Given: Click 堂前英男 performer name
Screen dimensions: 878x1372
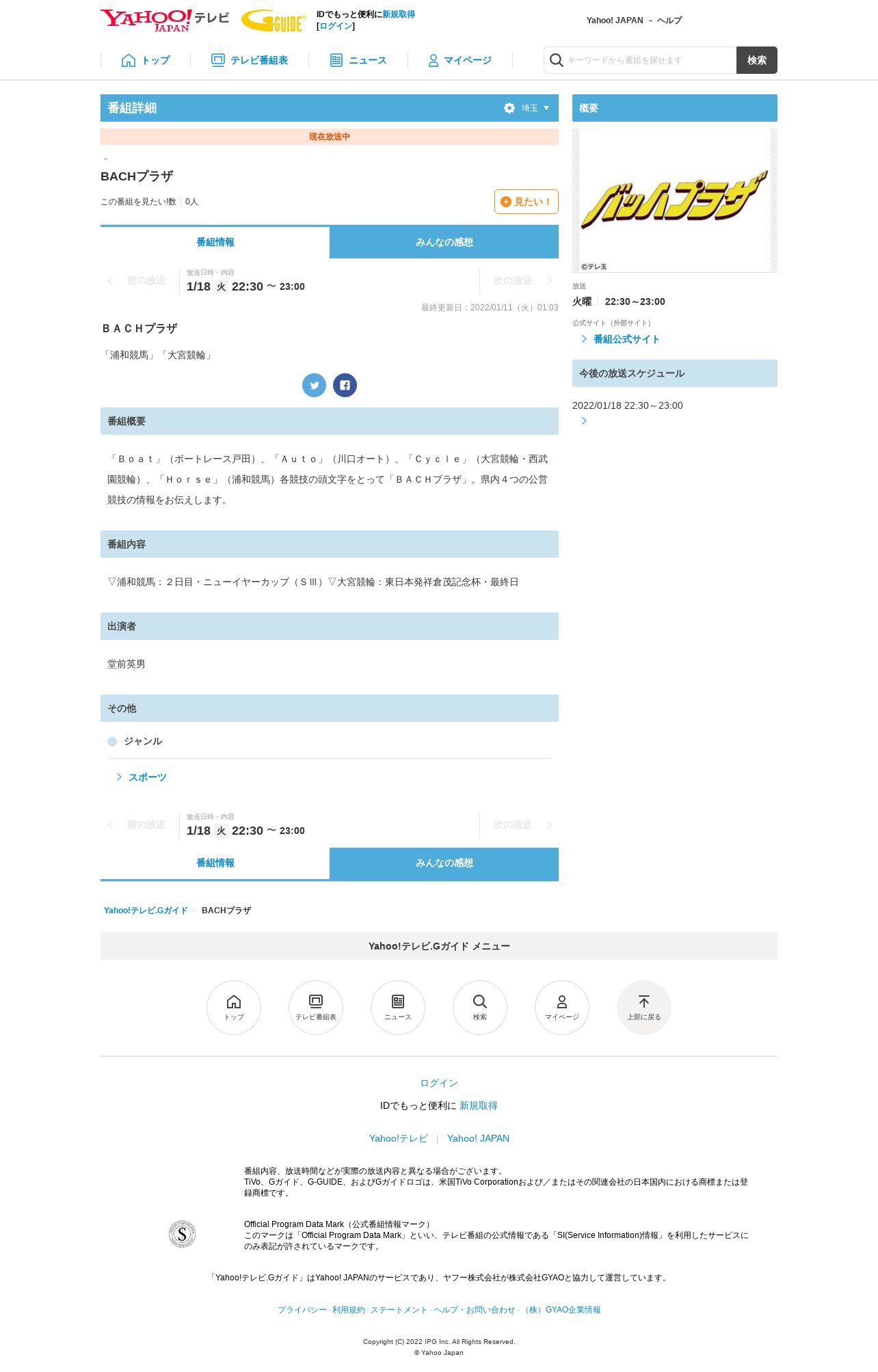Looking at the screenshot, I should 127,664.
